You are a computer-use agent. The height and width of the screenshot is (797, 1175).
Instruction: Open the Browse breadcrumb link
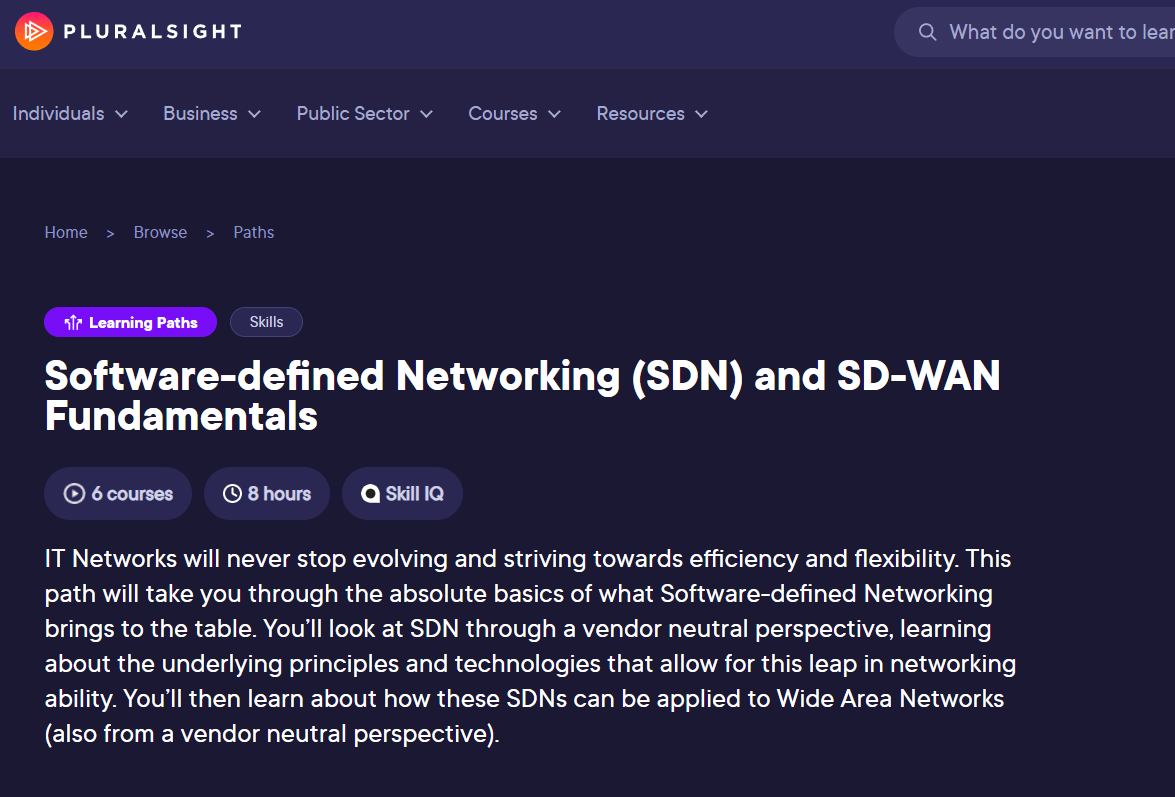pyautogui.click(x=160, y=232)
